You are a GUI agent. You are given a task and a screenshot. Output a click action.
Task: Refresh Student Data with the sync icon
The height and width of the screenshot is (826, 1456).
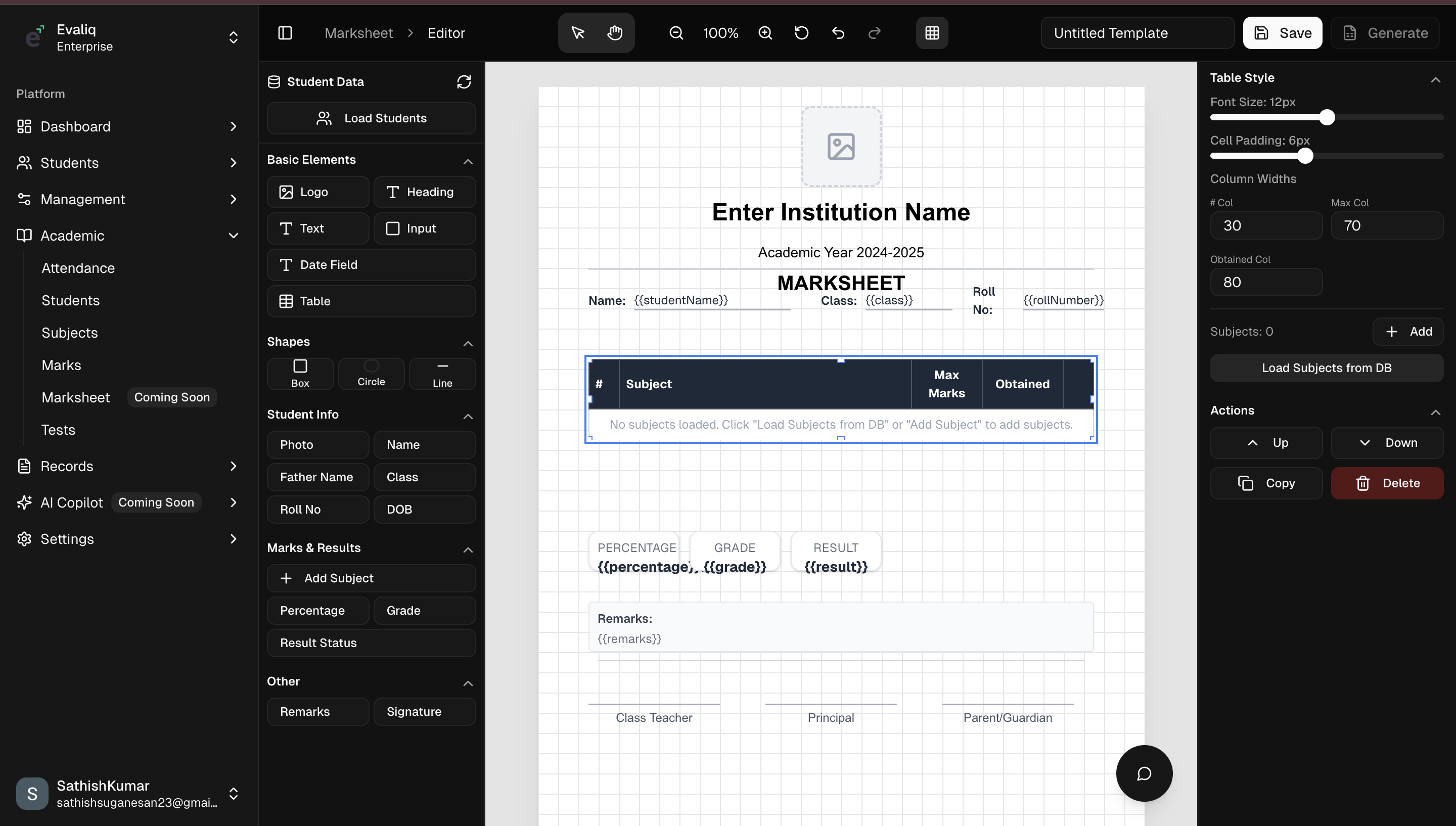[464, 82]
